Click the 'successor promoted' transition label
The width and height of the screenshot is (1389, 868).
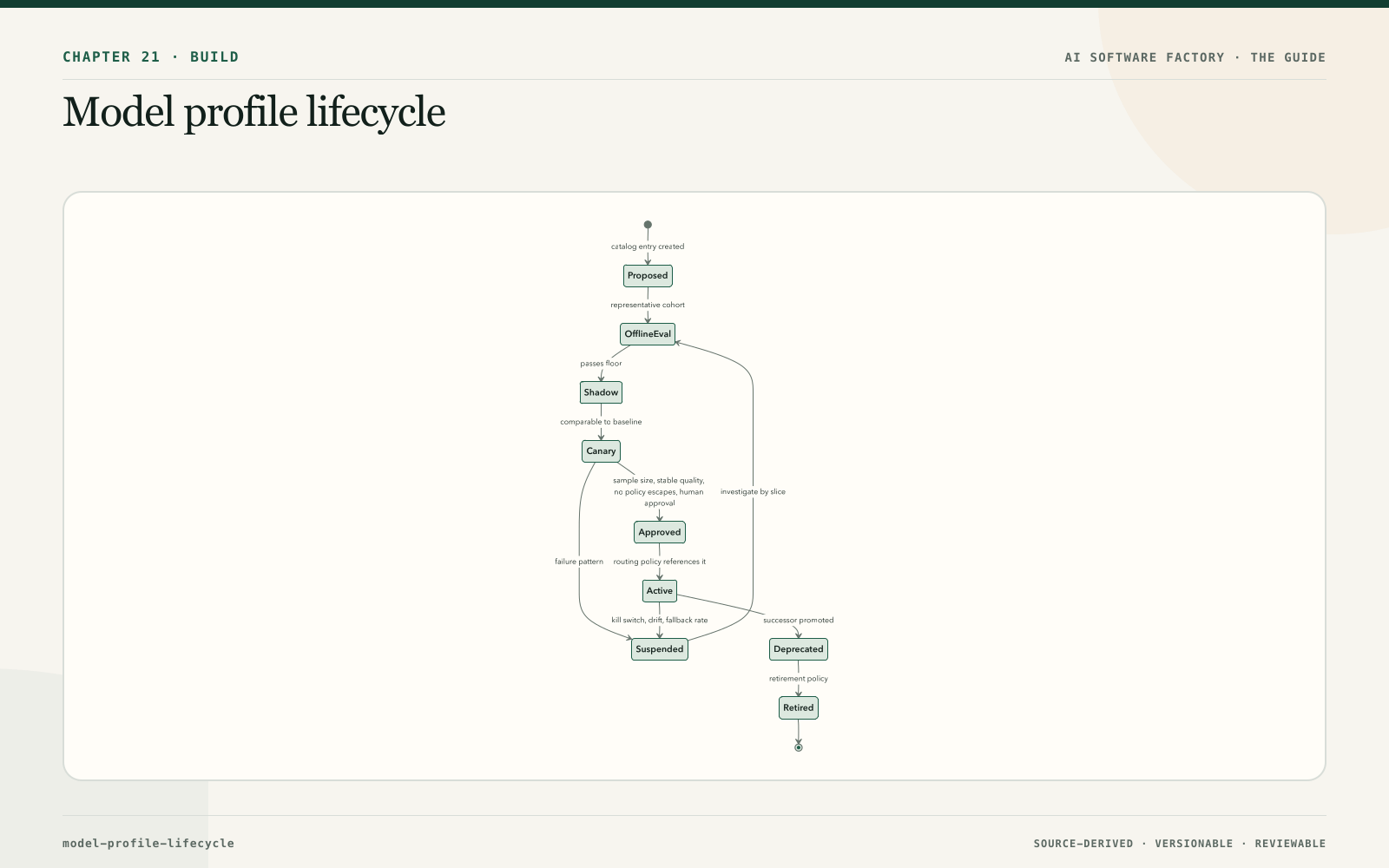point(799,620)
